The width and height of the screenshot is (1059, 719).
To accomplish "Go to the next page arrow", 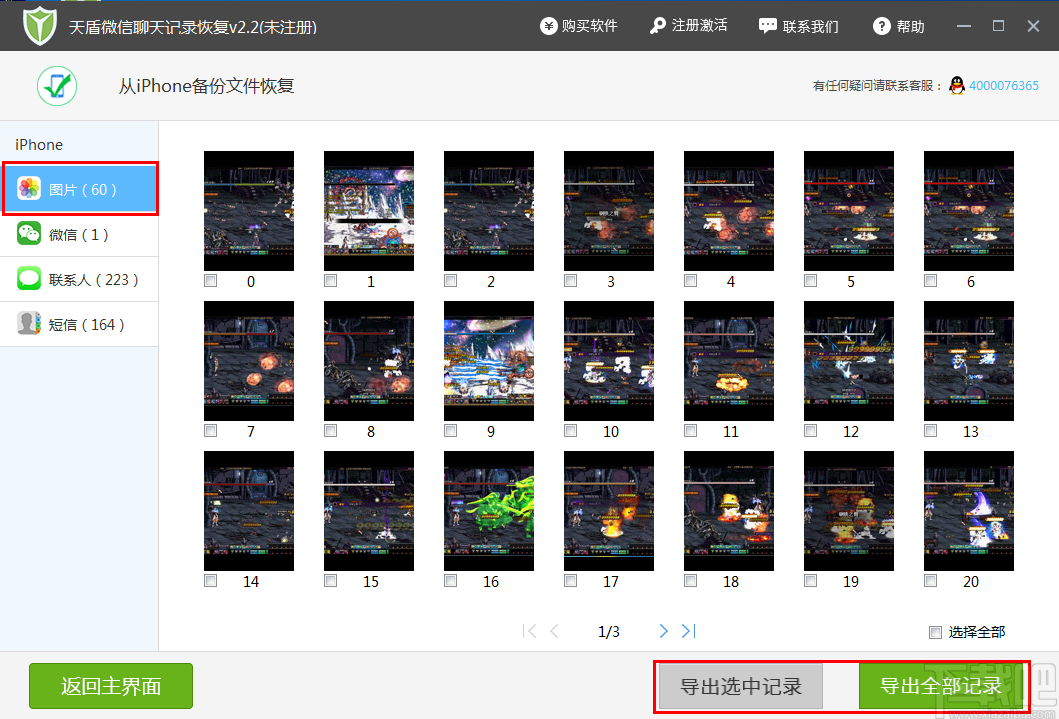I will pyautogui.click(x=663, y=631).
